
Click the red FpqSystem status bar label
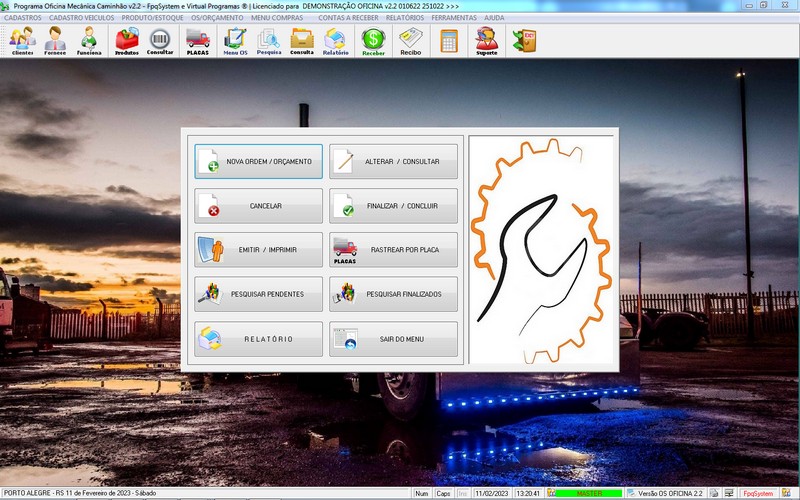pos(758,493)
